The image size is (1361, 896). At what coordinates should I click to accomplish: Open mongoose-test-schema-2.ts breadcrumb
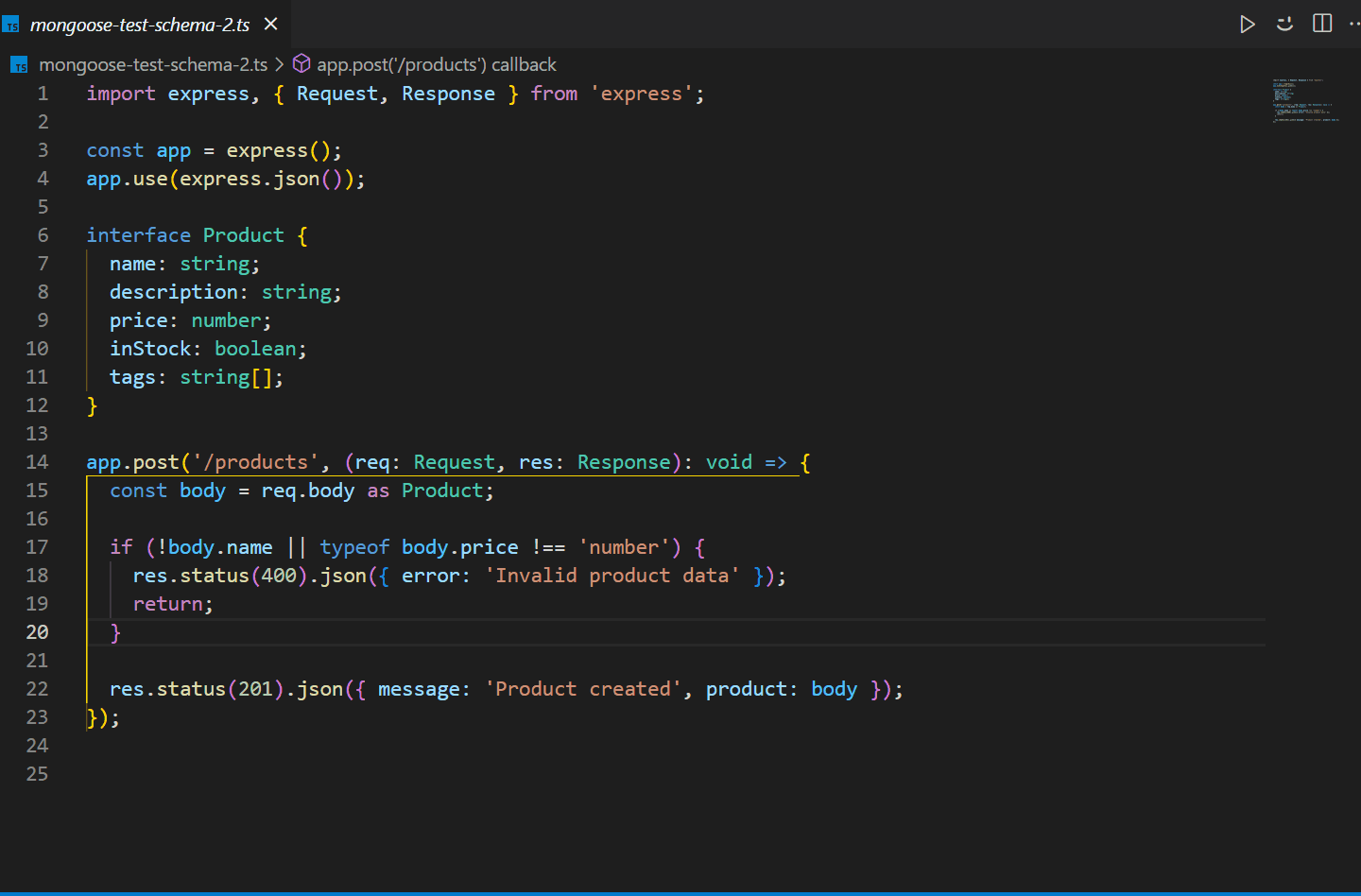(x=153, y=64)
